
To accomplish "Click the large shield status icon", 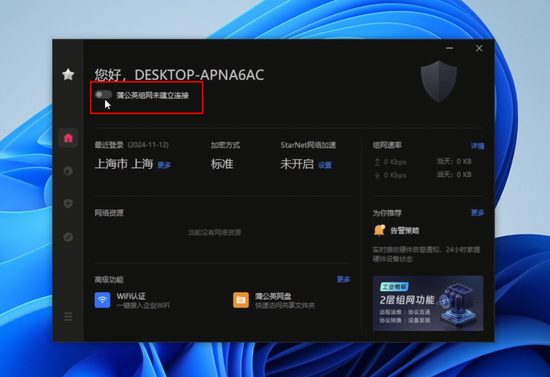I will (x=439, y=81).
